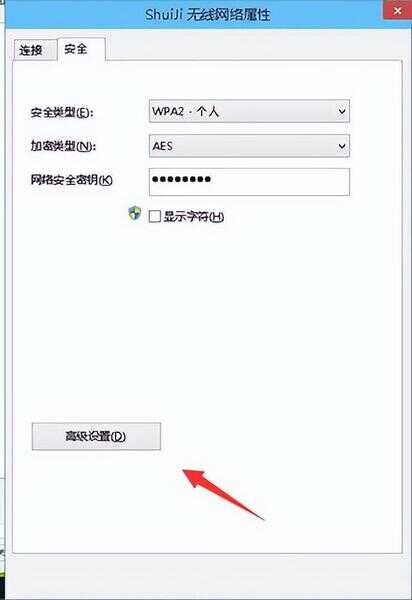Click the 显示字符(H) checkbox label text
Image resolution: width=412 pixels, height=600 pixels.
(194, 217)
